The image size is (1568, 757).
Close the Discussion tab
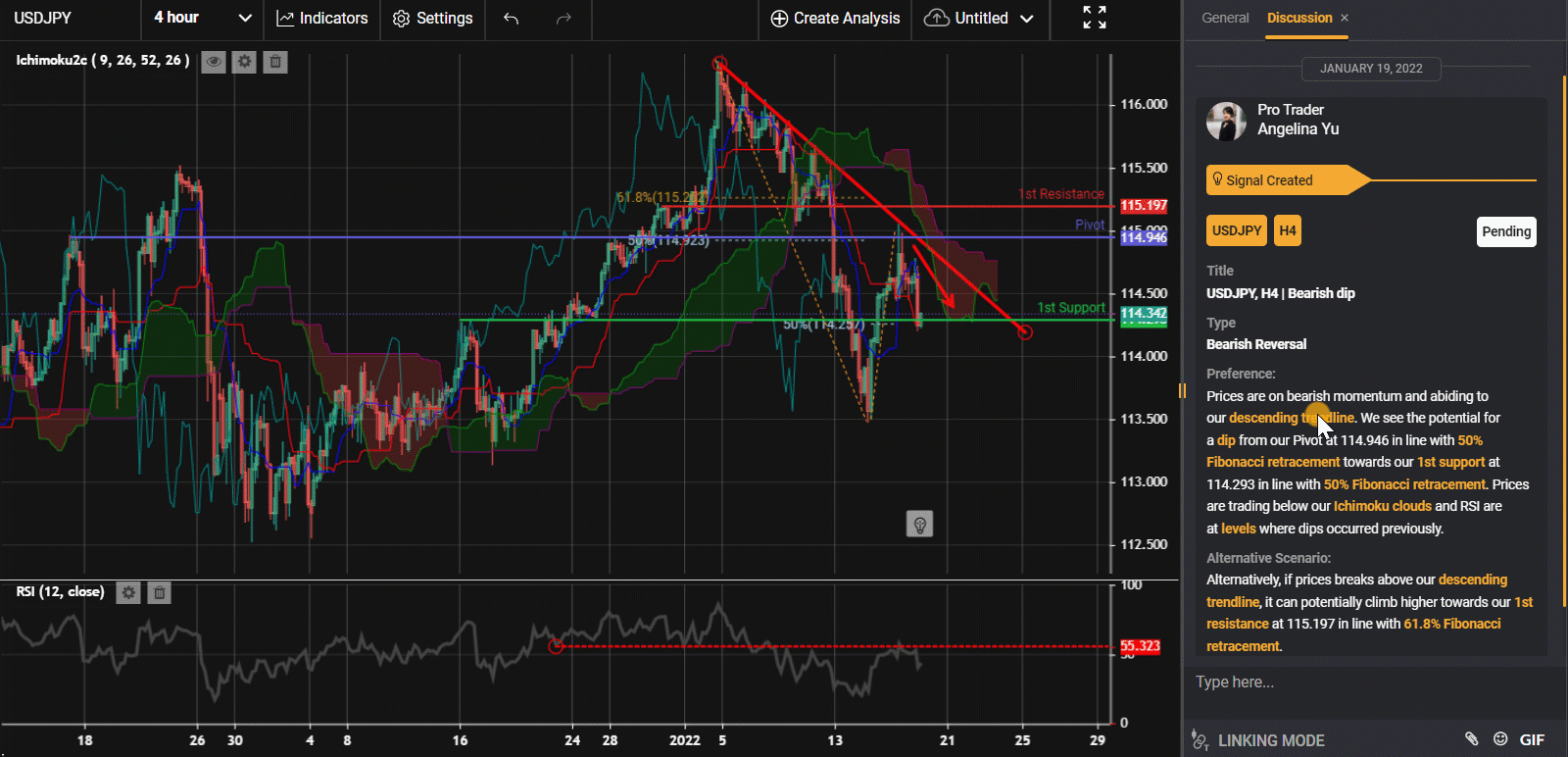click(1345, 18)
